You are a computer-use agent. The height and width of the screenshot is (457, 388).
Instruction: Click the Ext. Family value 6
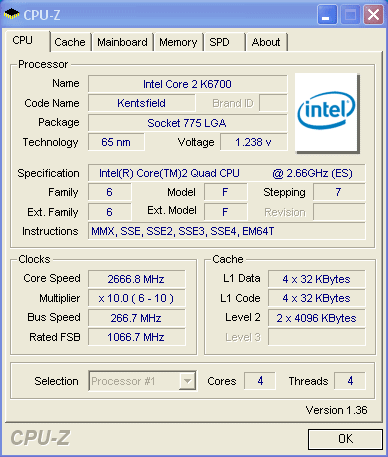[109, 212]
